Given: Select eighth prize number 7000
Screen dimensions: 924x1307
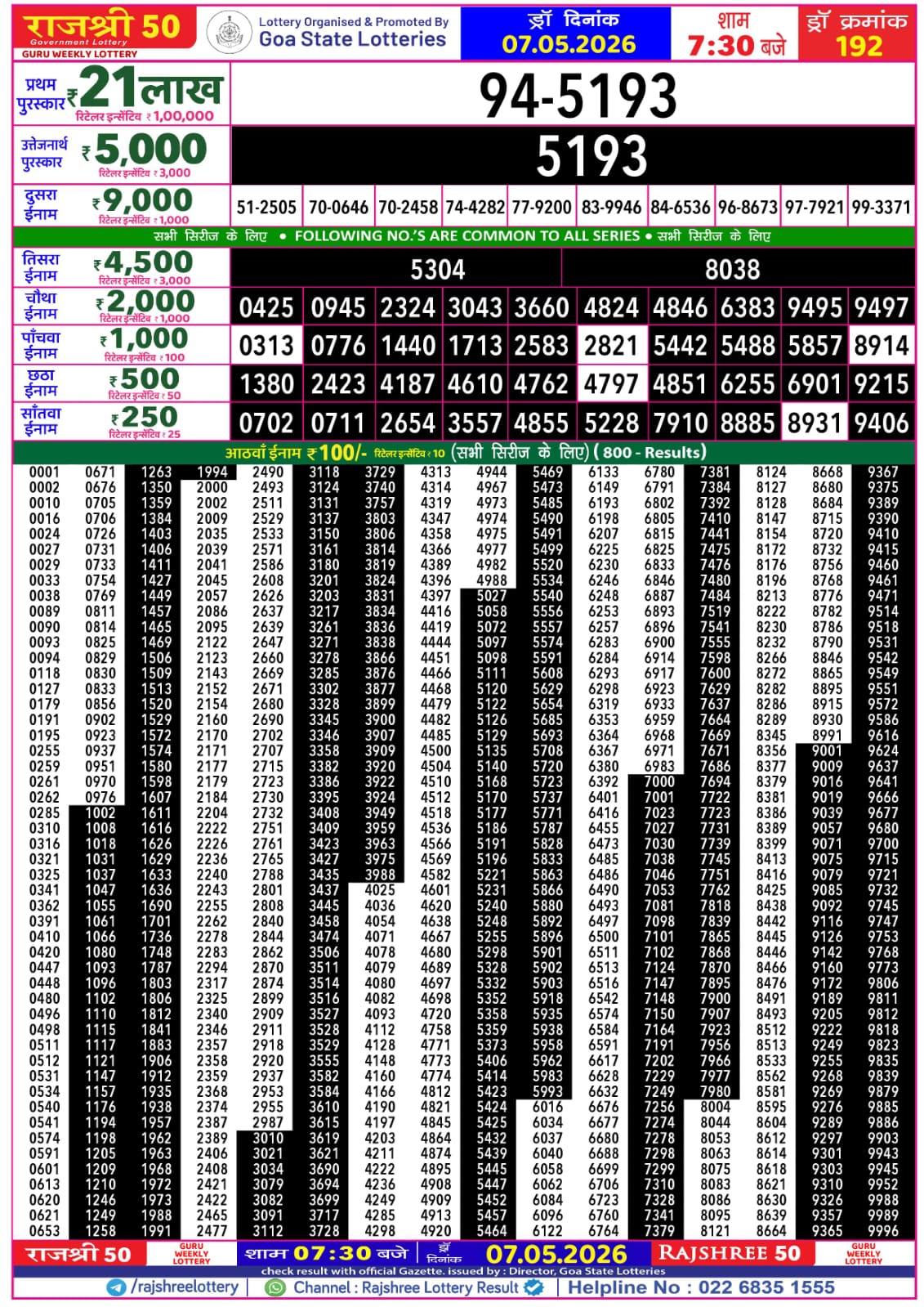Looking at the screenshot, I should 659,781.
